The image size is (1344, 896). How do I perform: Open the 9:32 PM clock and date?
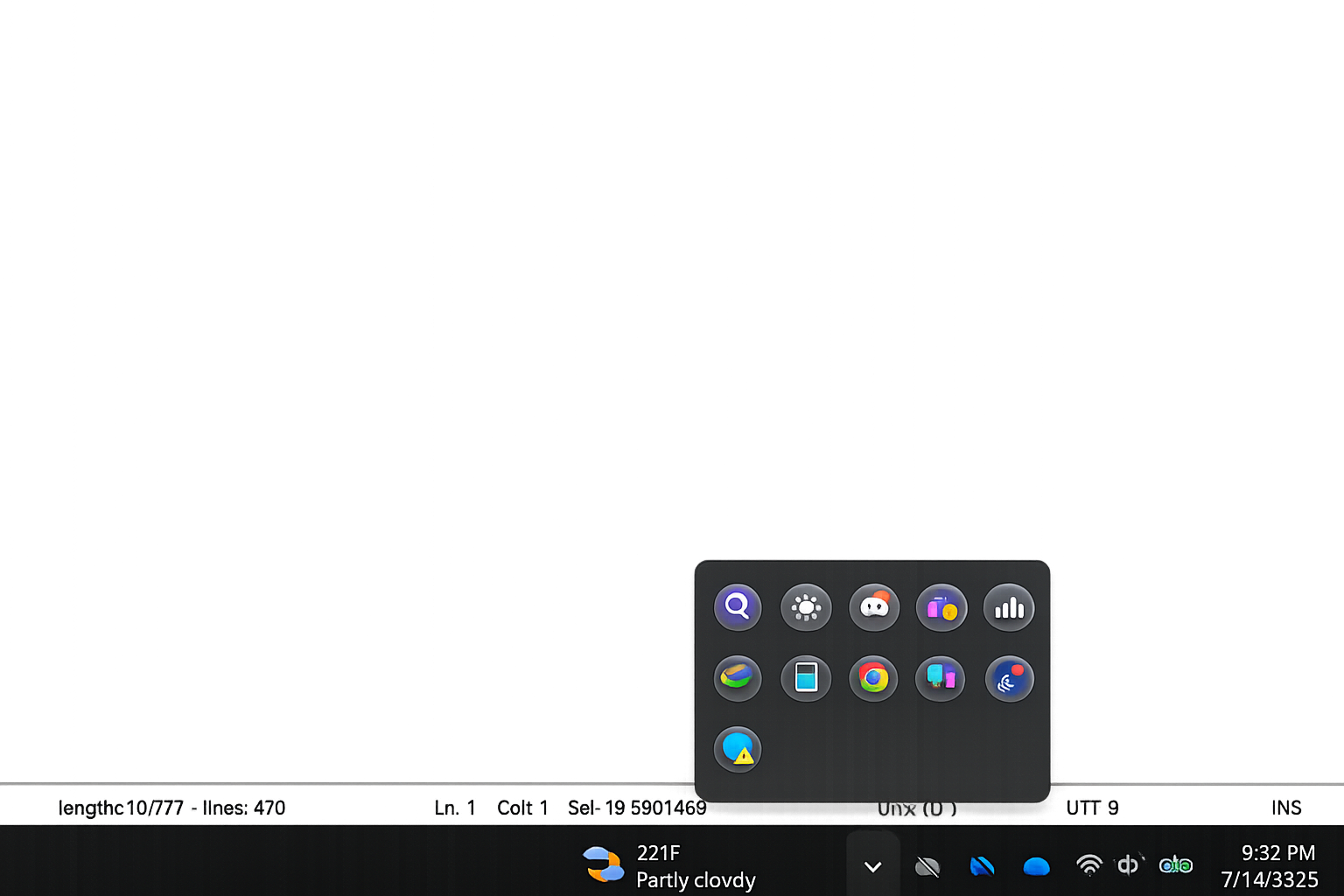[x=1270, y=866]
